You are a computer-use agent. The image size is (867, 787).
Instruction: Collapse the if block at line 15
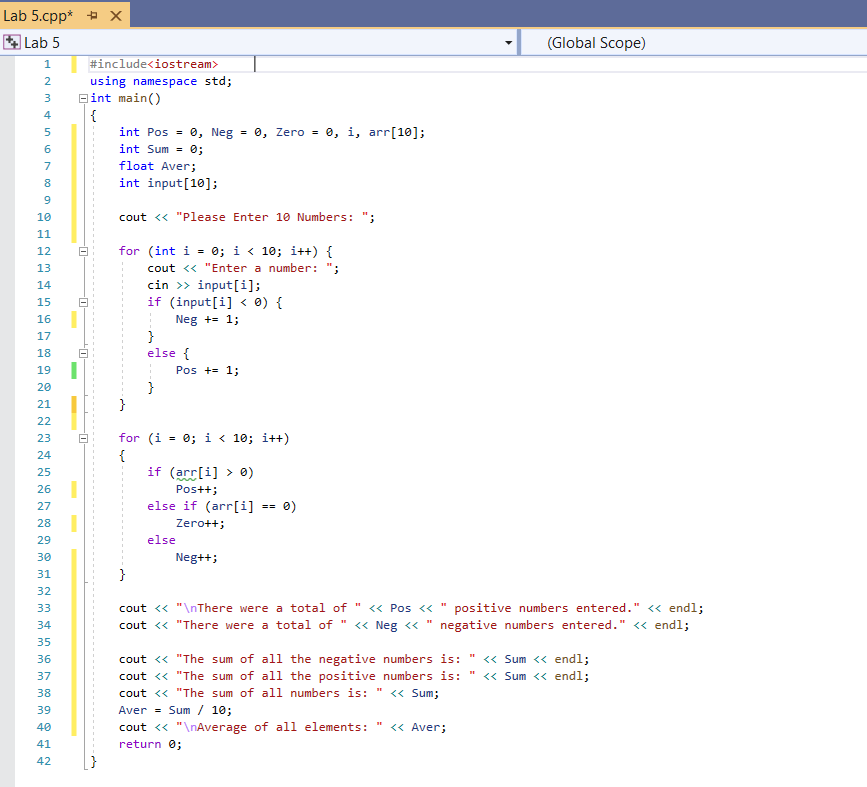[x=83, y=301]
